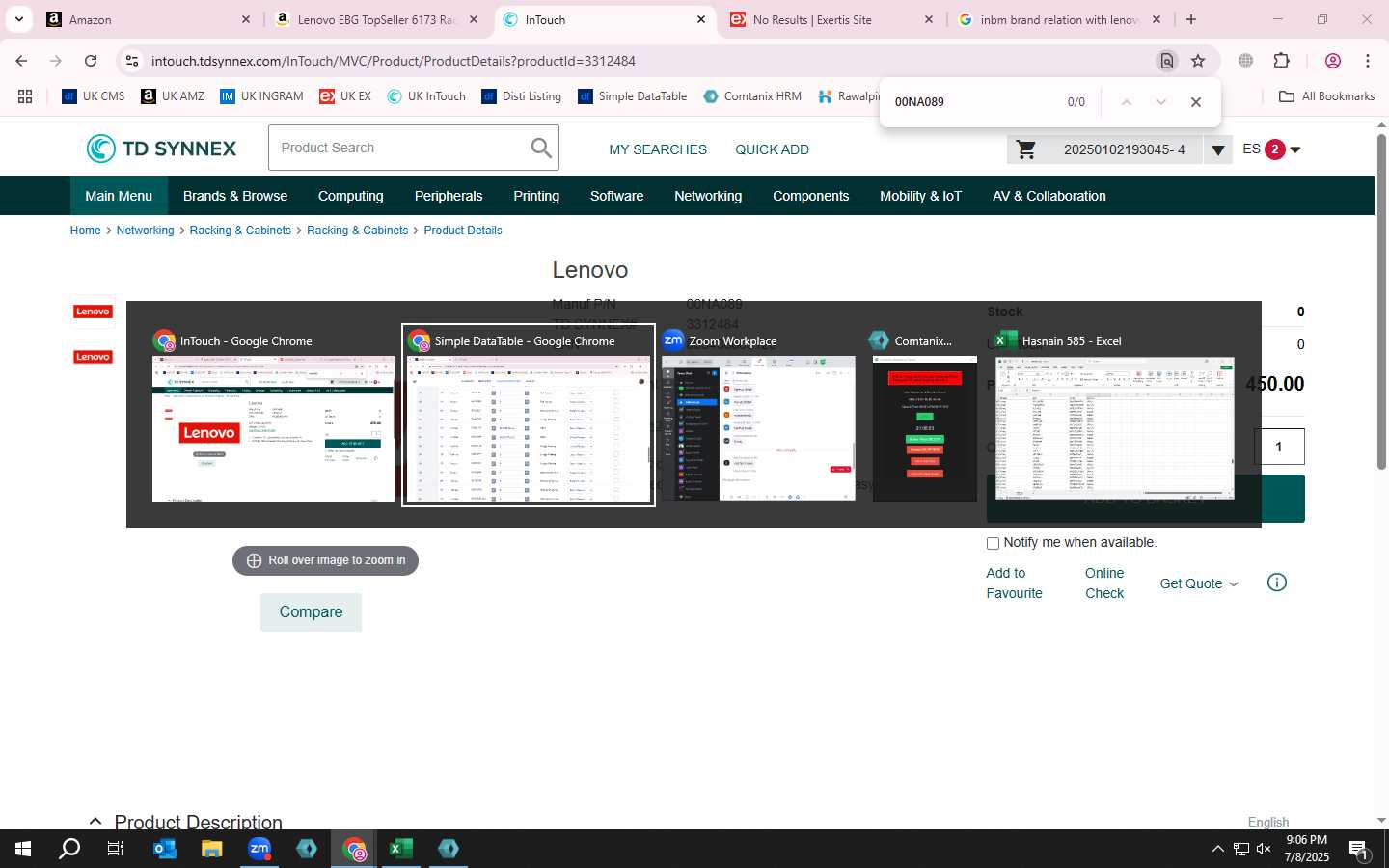The width and height of the screenshot is (1389, 868).
Task: Open the tab search dropdown arrow
Action: [x=19, y=19]
